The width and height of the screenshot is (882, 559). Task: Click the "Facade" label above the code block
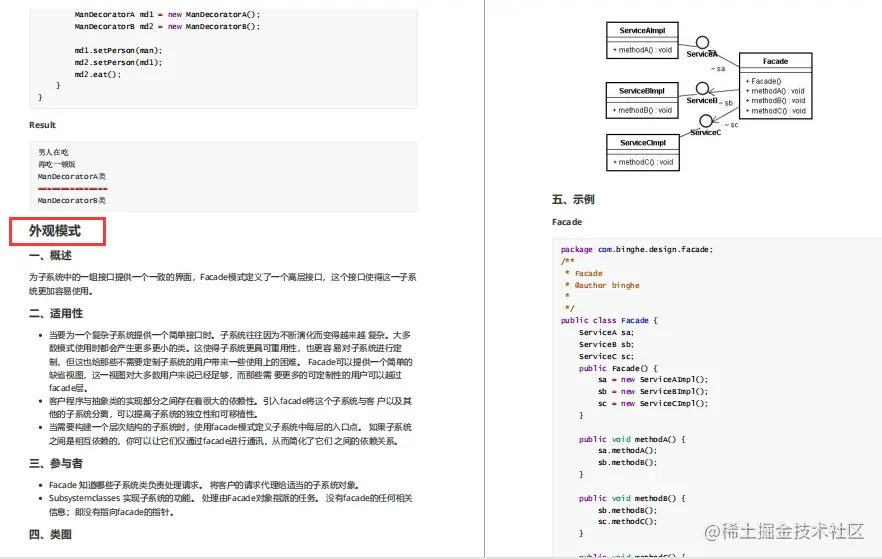567,222
